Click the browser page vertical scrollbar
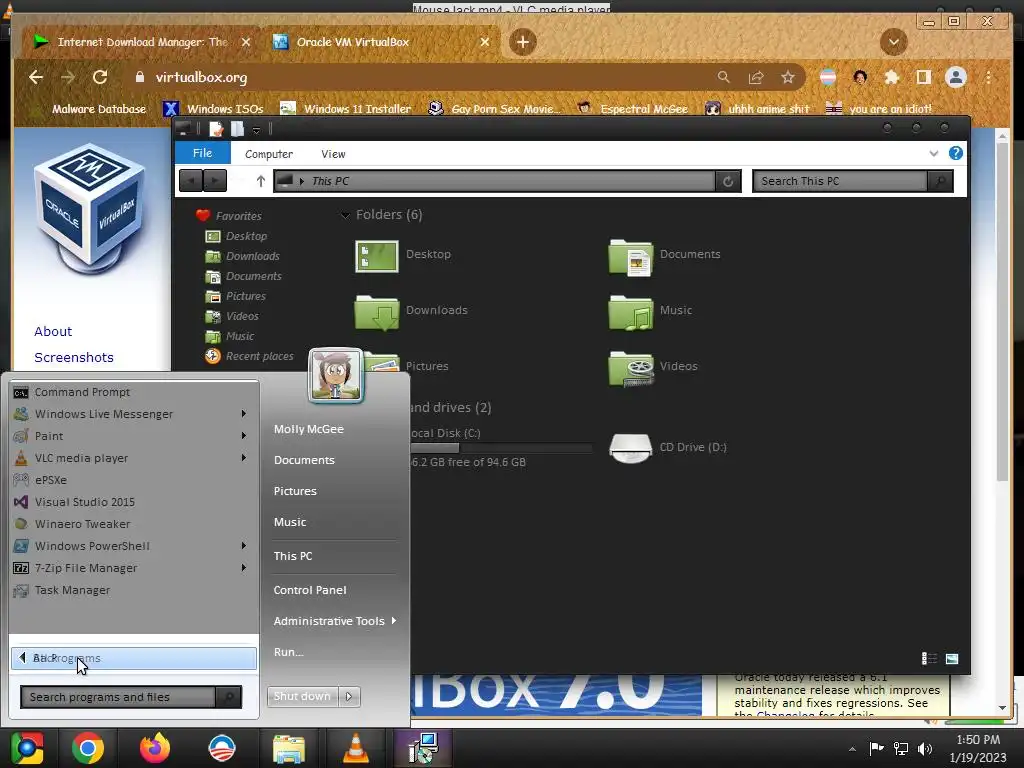 tap(1002, 312)
